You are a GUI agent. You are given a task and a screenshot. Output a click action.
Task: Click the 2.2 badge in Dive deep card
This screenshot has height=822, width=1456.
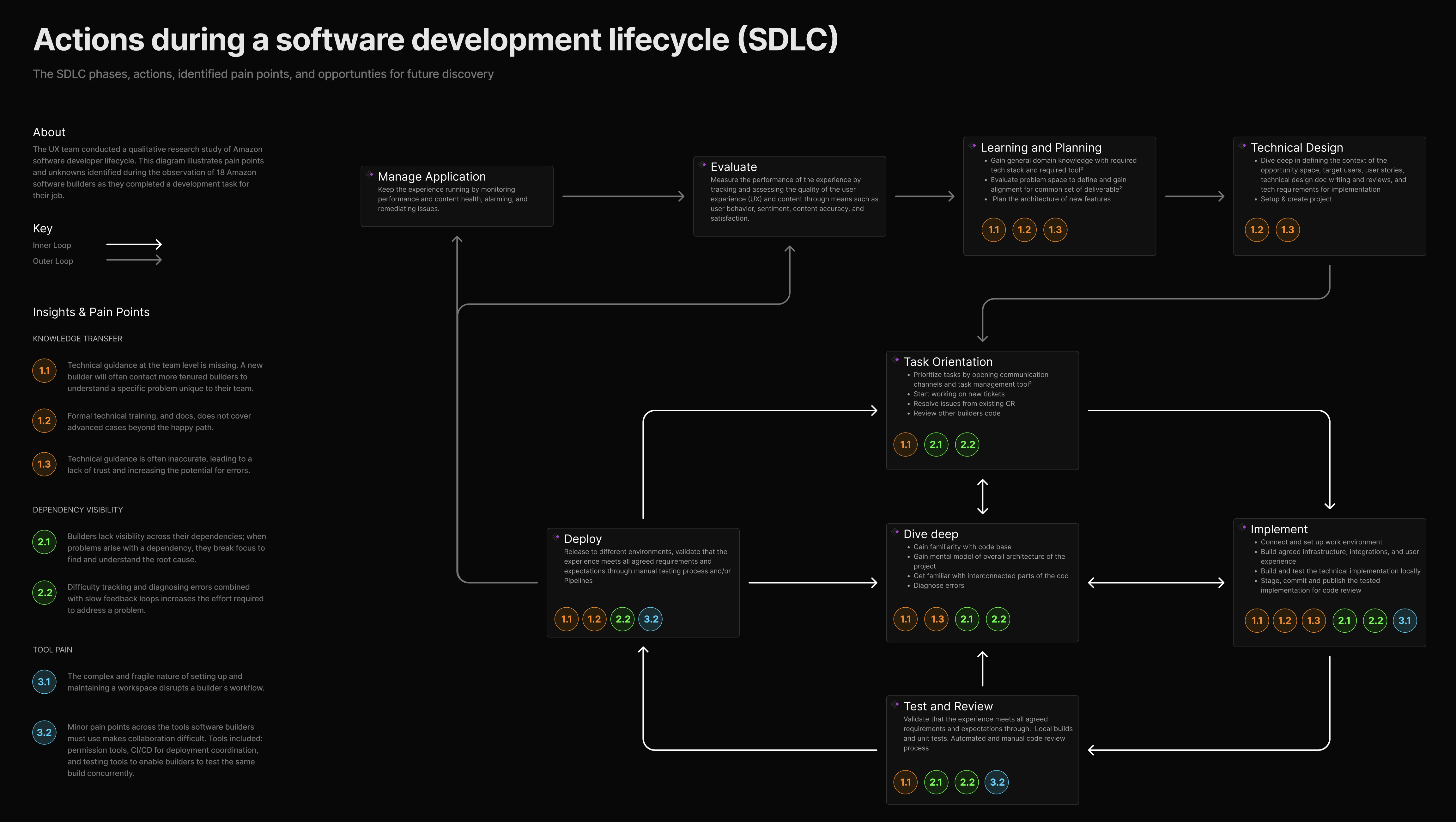coord(998,619)
